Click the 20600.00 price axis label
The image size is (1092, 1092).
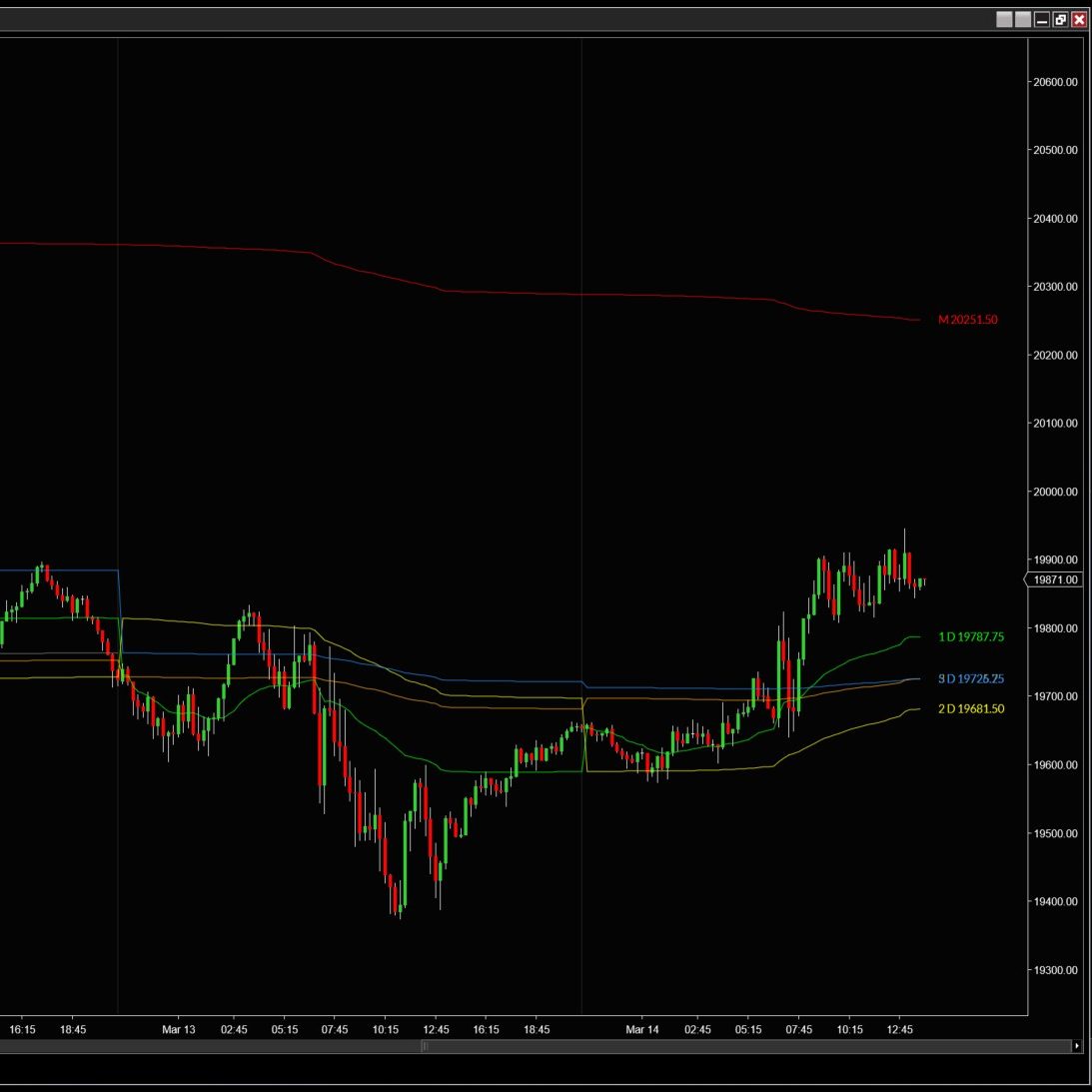1055,82
